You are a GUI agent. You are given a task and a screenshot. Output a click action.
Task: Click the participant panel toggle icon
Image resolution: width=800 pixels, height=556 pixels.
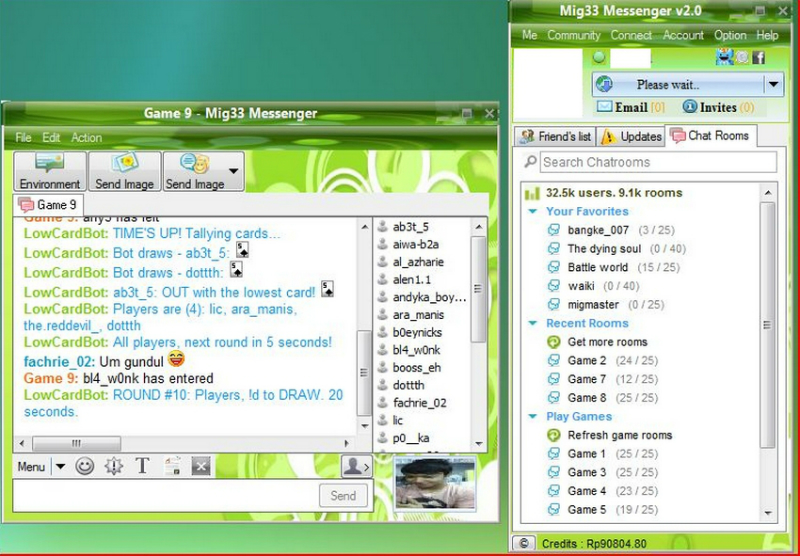point(355,466)
